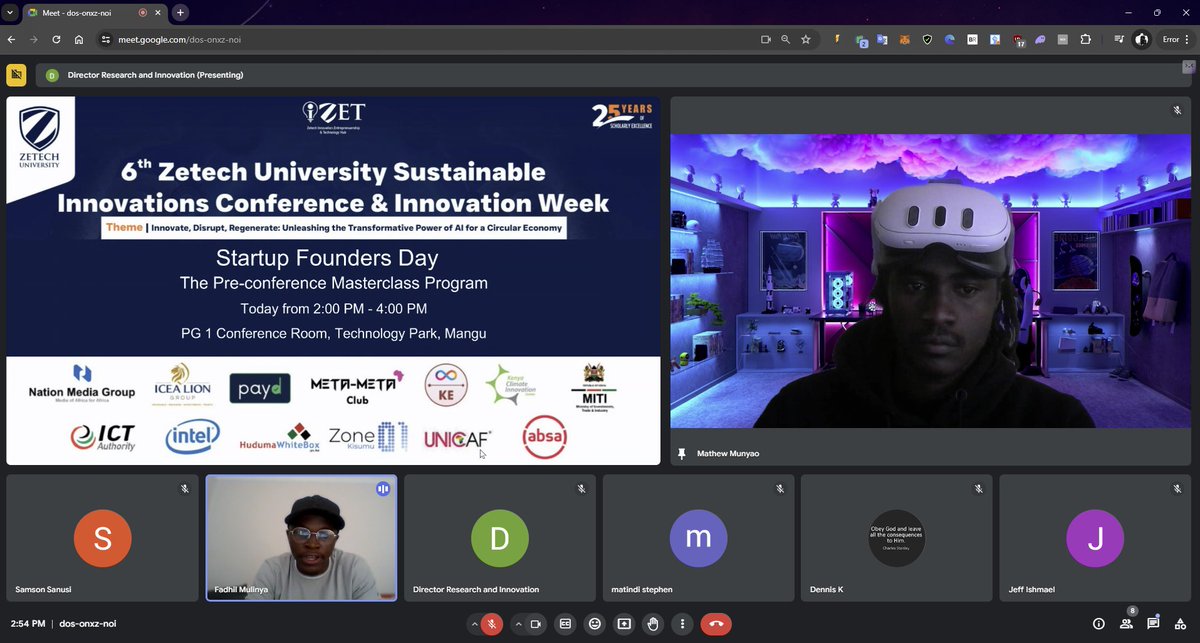The height and width of the screenshot is (643, 1200).
Task: Open site information icon in address bar
Action: tap(105, 40)
